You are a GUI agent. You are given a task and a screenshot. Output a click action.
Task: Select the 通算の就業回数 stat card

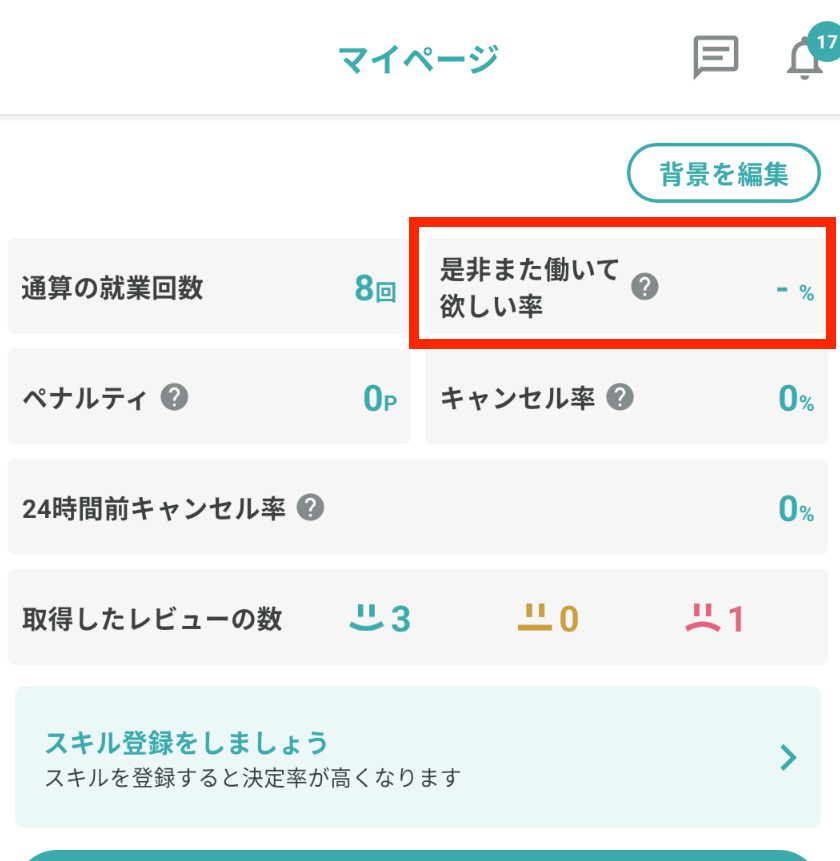[208, 287]
